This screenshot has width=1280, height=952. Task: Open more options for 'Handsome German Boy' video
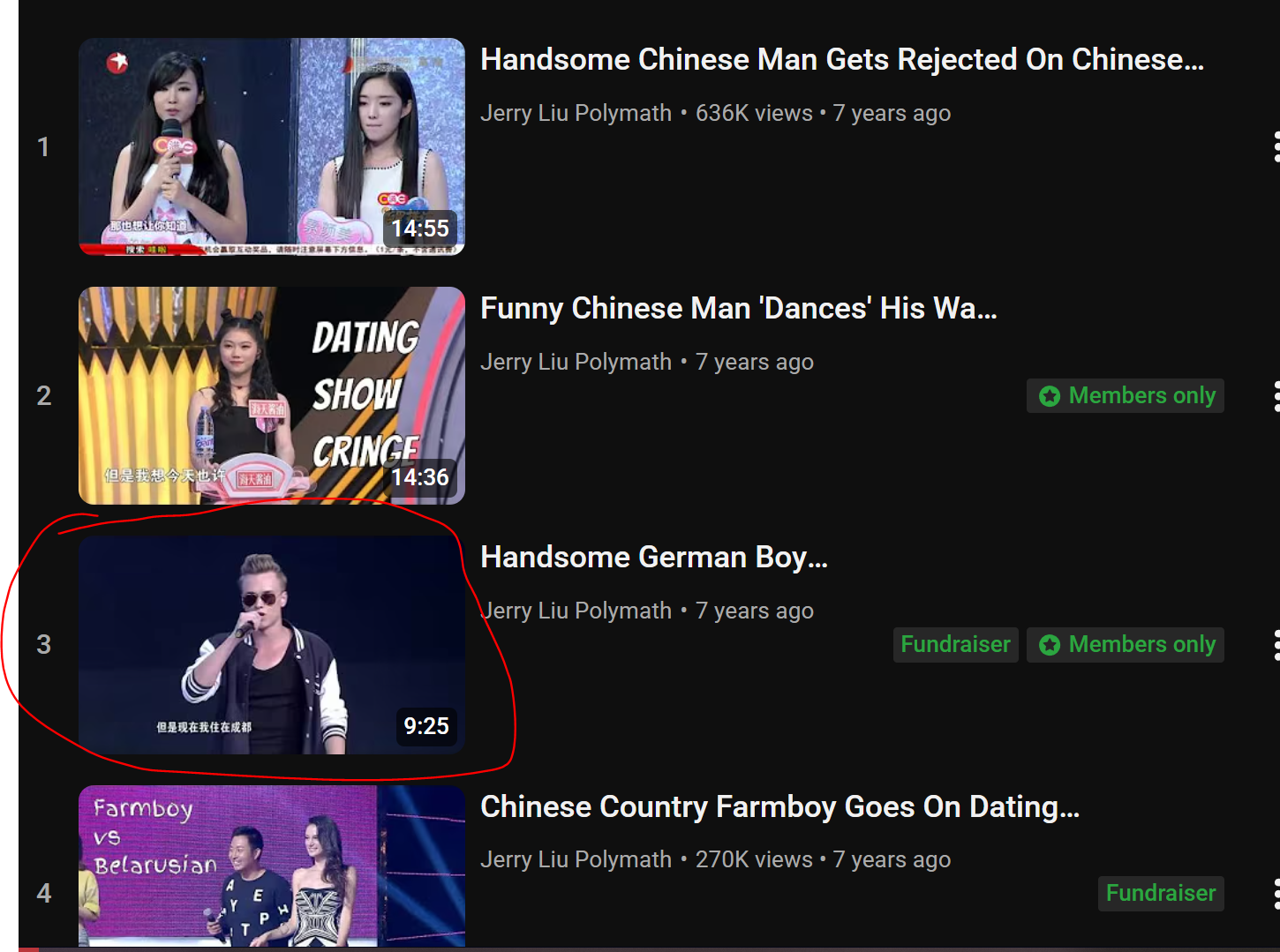point(1275,644)
